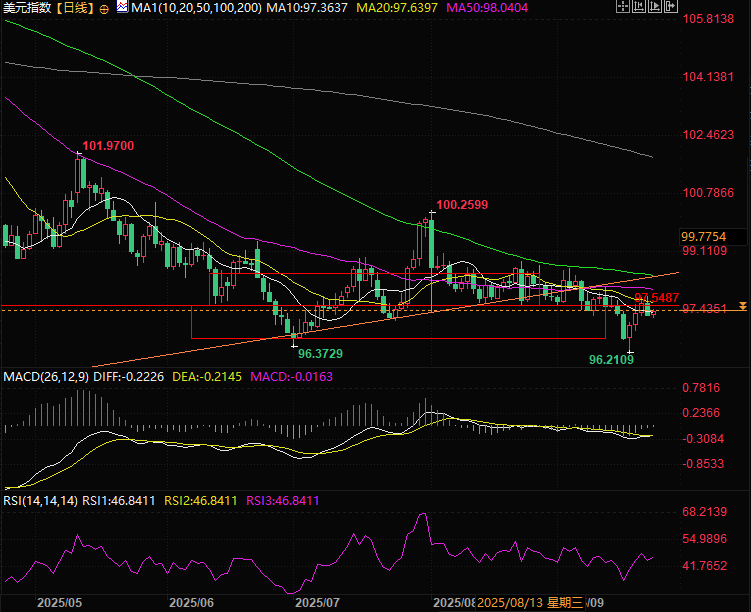This screenshot has height=612, width=751.
Task: Click the exit panel arrow icon
Action: (x=671, y=6)
